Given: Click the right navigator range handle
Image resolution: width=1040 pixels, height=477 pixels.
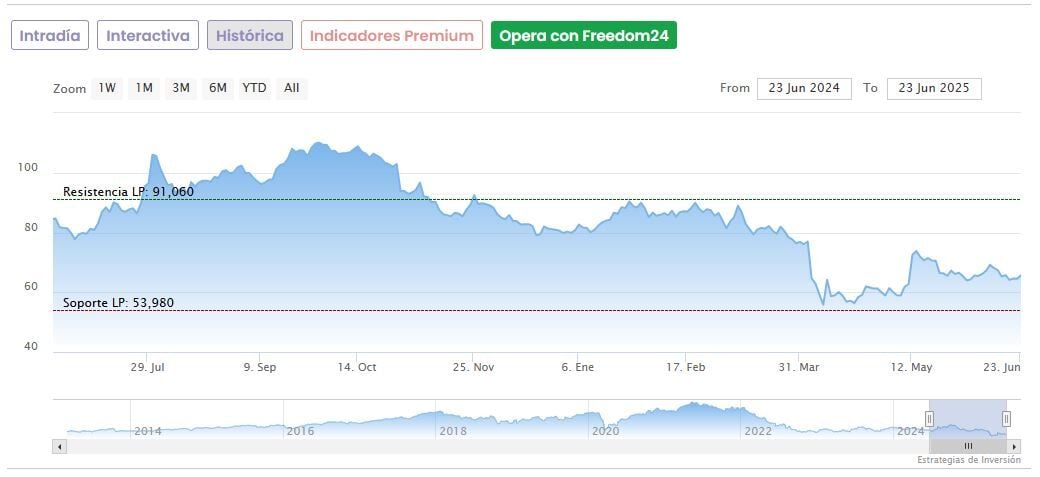Looking at the screenshot, I should (1006, 419).
